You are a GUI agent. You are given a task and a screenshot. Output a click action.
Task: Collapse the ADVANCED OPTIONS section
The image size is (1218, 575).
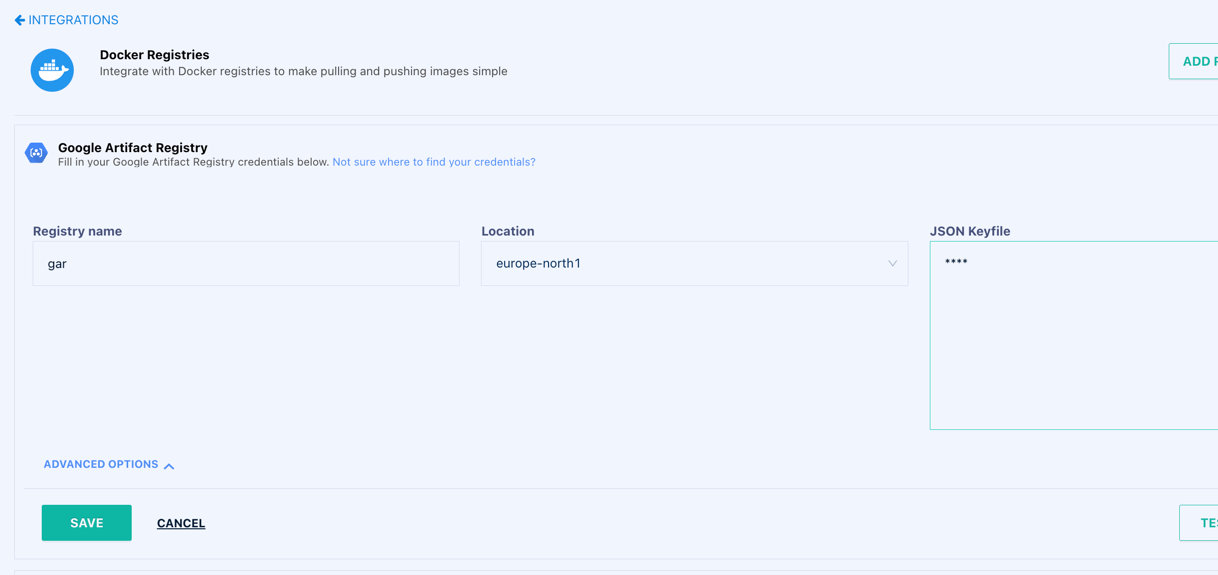click(x=101, y=465)
